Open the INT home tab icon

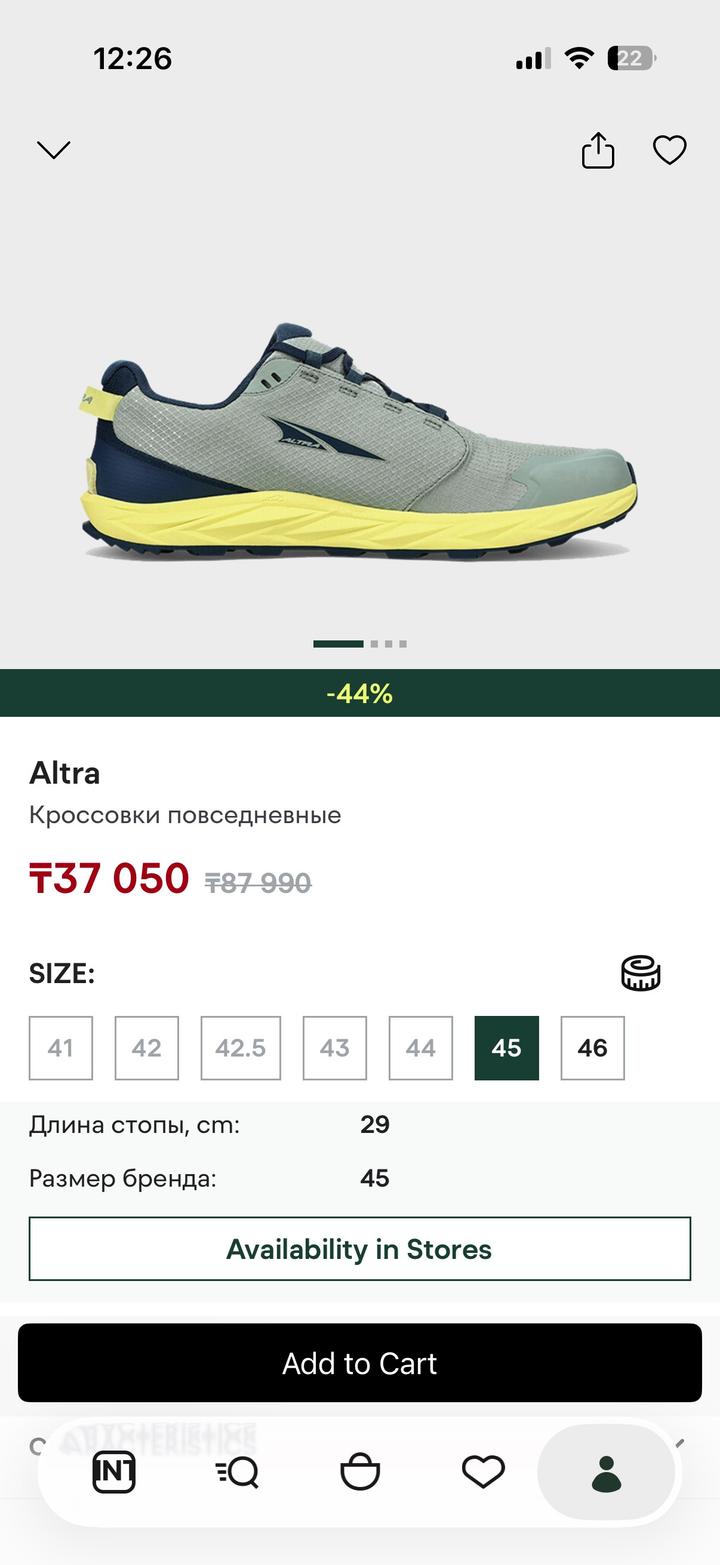pyautogui.click(x=114, y=1472)
